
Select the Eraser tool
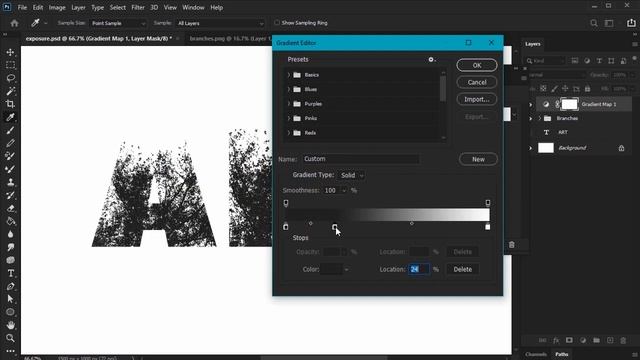[x=10, y=208]
